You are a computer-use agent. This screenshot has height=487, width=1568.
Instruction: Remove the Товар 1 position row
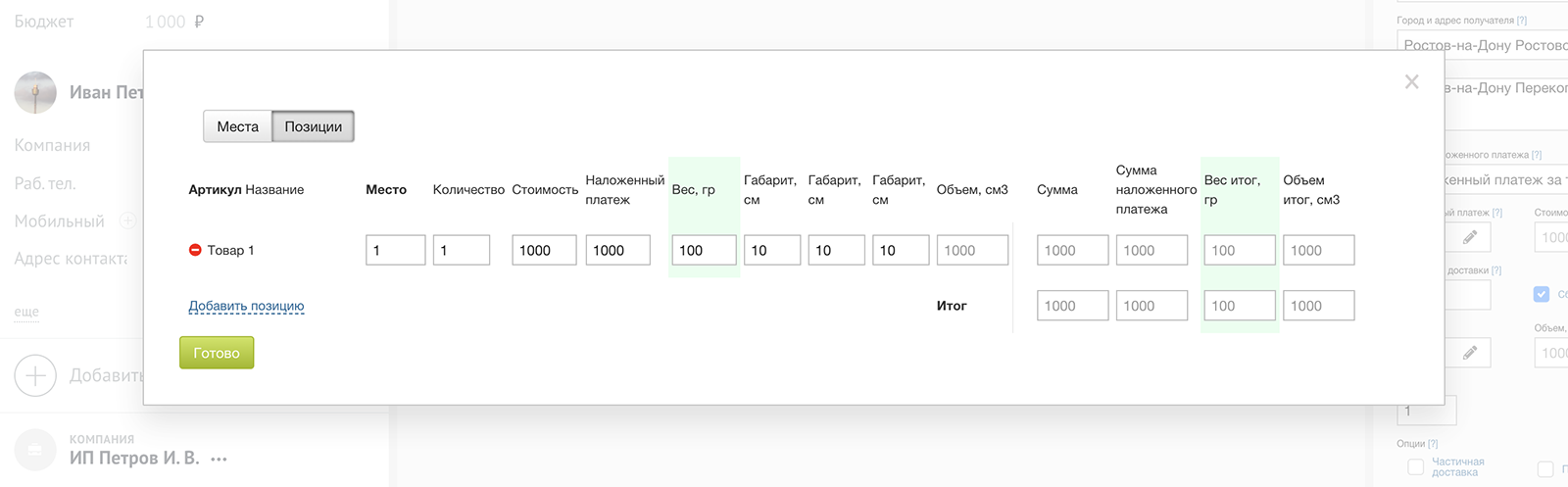(x=195, y=250)
